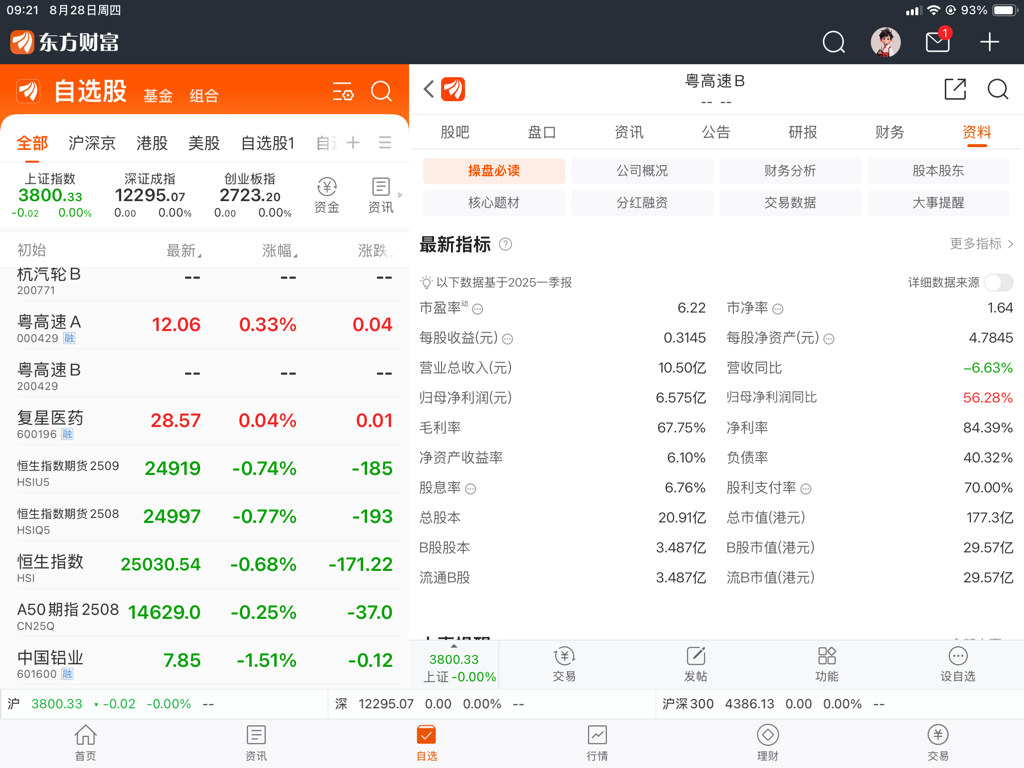Open 复星医药 row in watchlist
The height and width of the screenshot is (768, 1024).
click(204, 421)
